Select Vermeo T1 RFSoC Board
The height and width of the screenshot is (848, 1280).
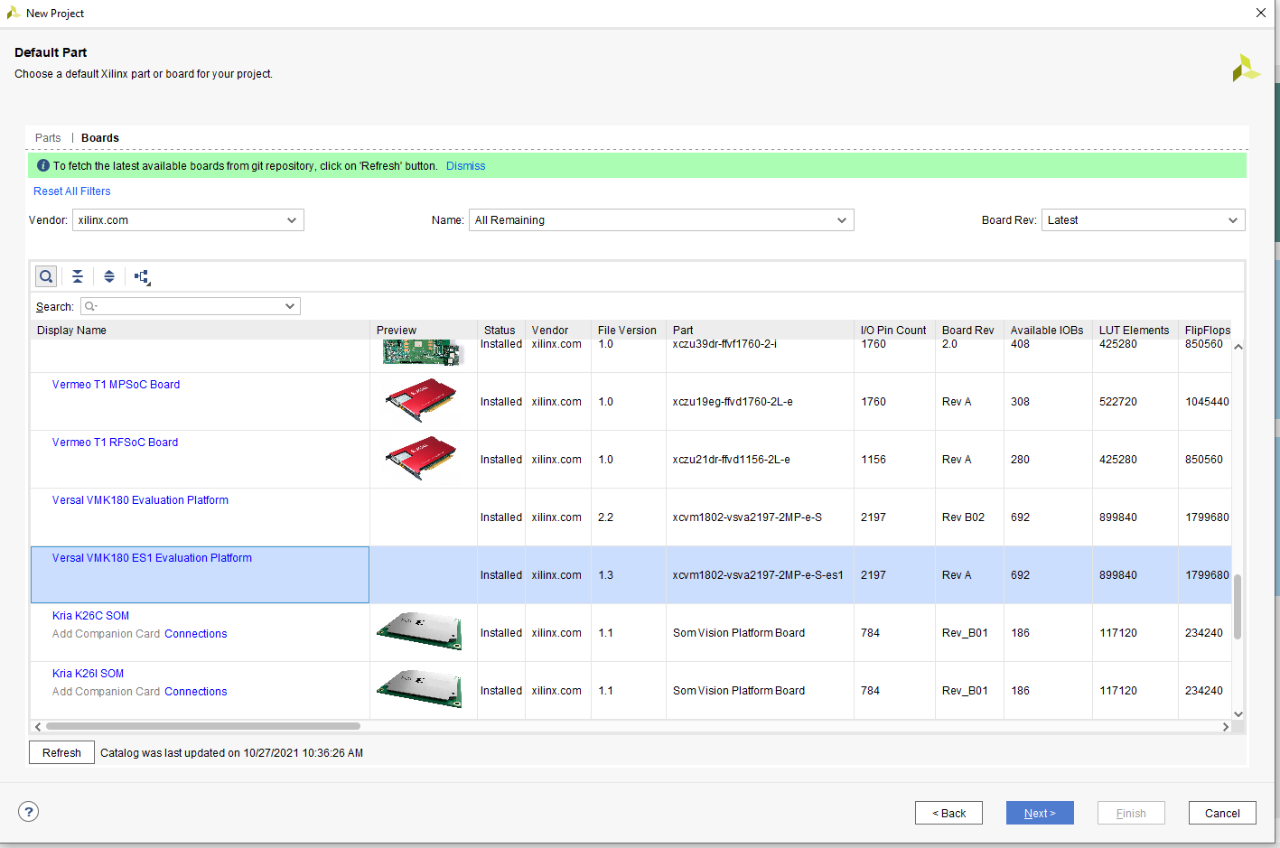(x=115, y=442)
